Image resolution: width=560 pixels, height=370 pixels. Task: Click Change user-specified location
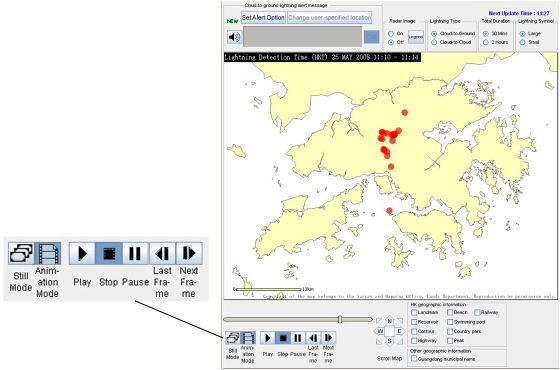329,18
